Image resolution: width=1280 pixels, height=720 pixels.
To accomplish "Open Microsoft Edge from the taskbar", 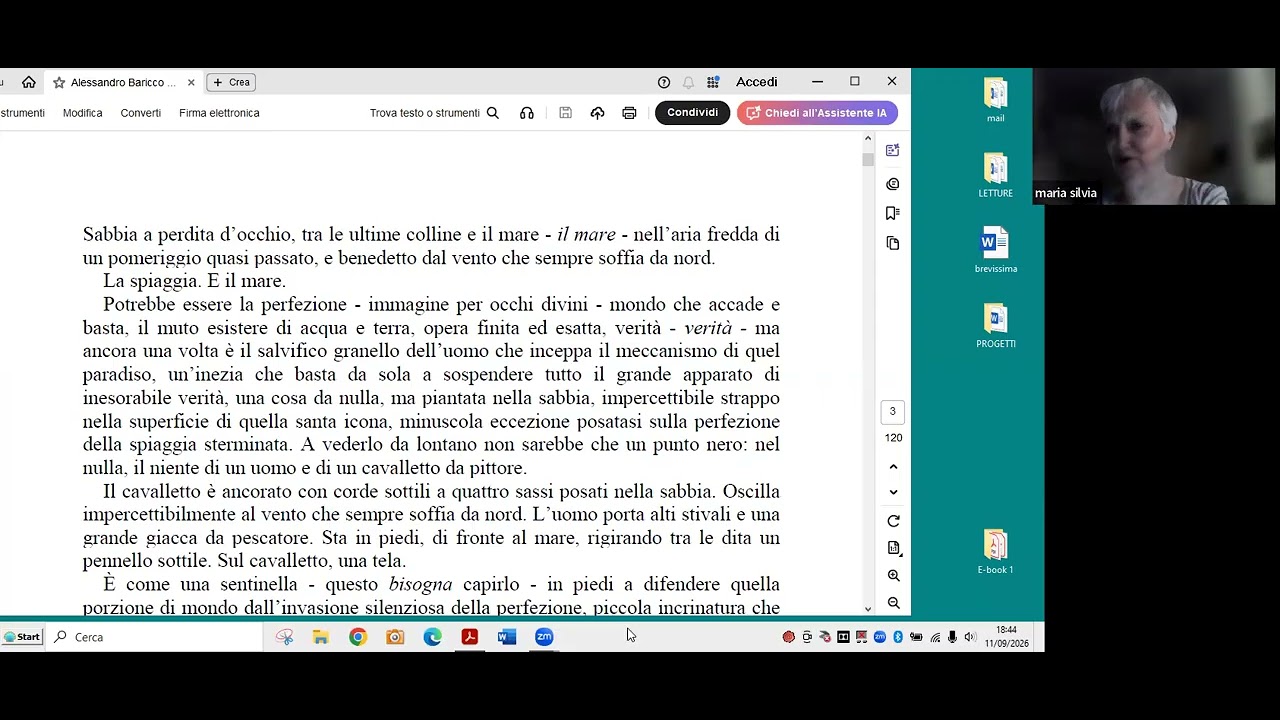I will (432, 637).
